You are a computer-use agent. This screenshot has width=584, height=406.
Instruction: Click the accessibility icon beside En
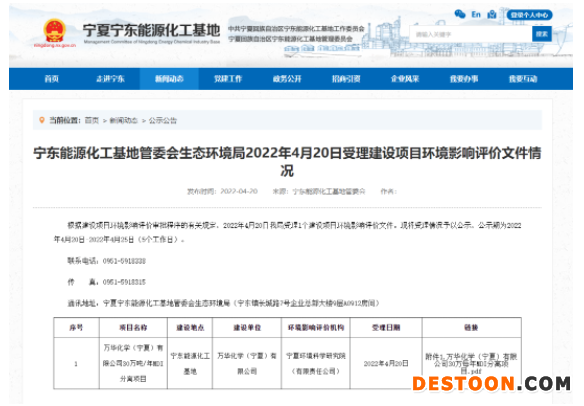coord(492,15)
